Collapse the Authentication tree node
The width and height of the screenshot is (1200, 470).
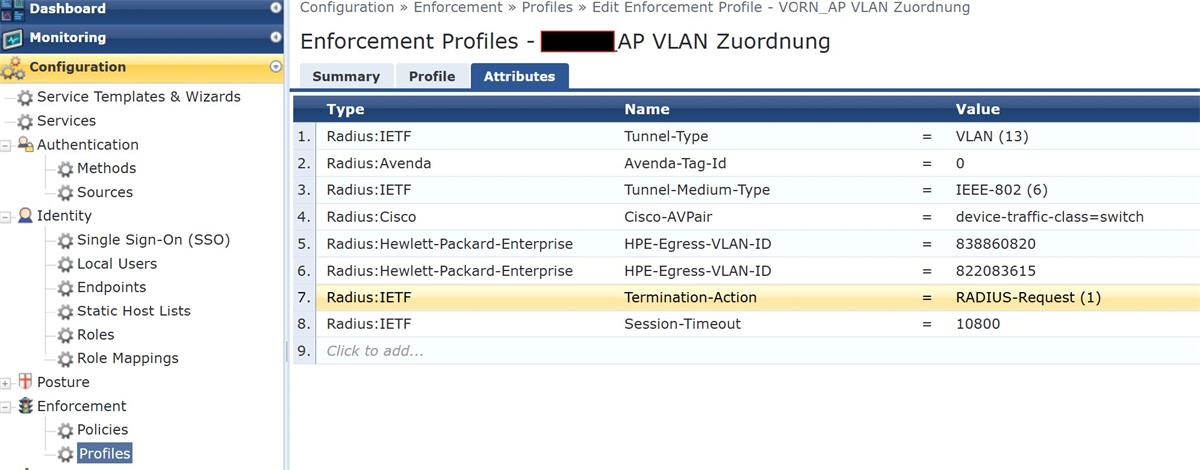(6, 146)
